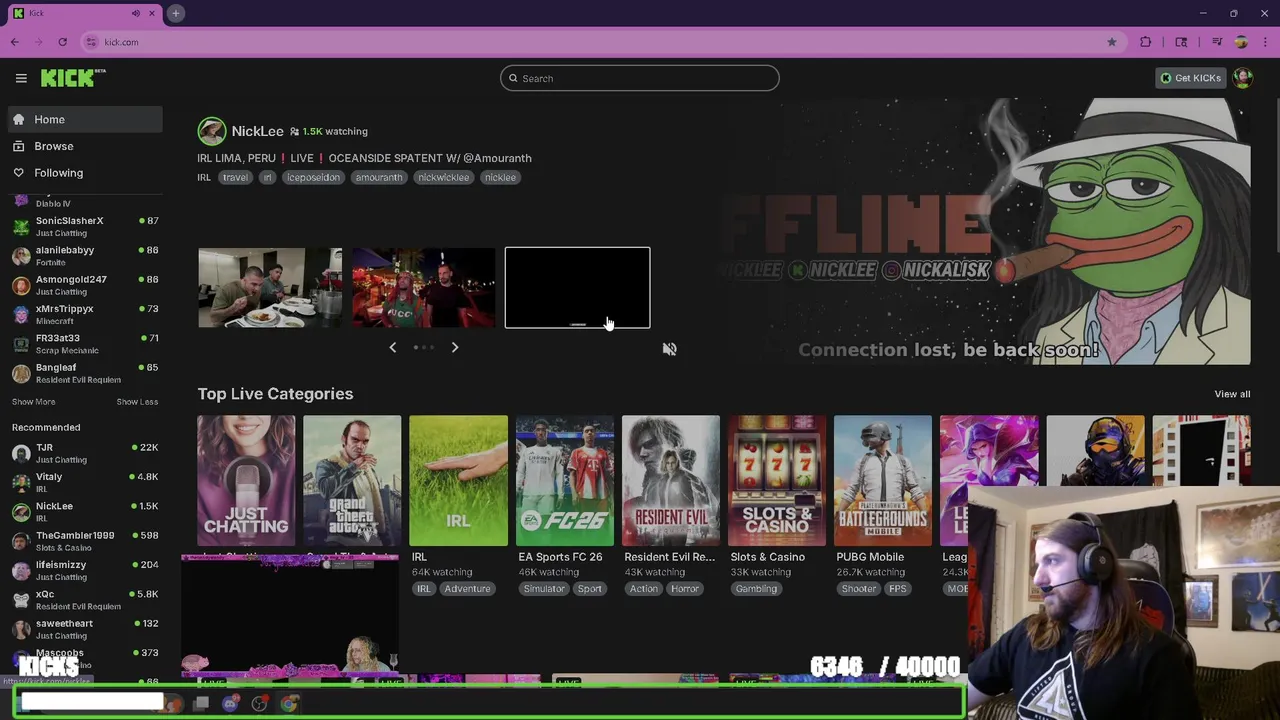Open lifeismizzy recommended channel
The width and height of the screenshot is (1280, 720).
pos(85,570)
